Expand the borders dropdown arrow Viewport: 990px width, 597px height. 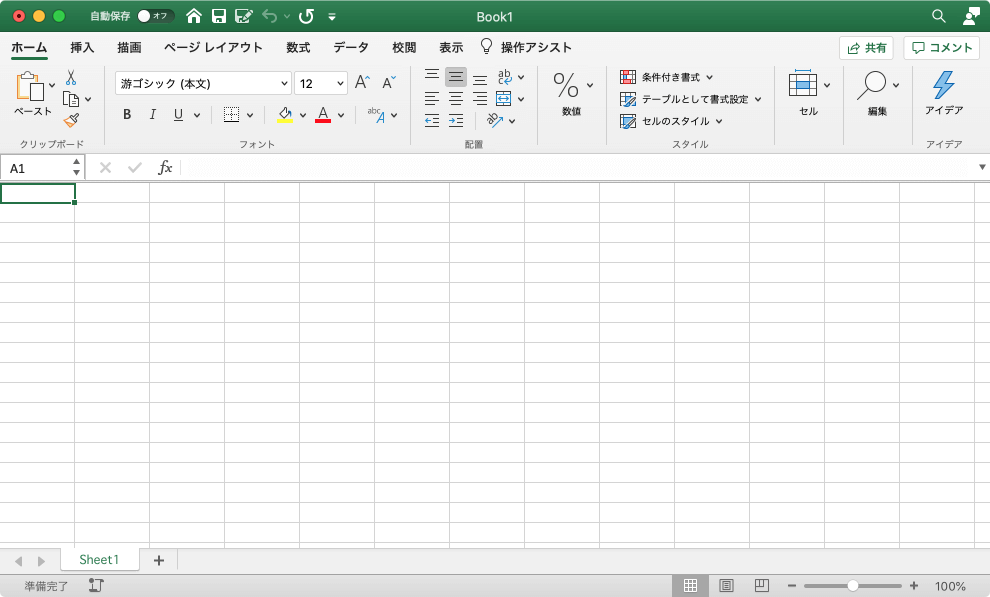pyautogui.click(x=250, y=115)
